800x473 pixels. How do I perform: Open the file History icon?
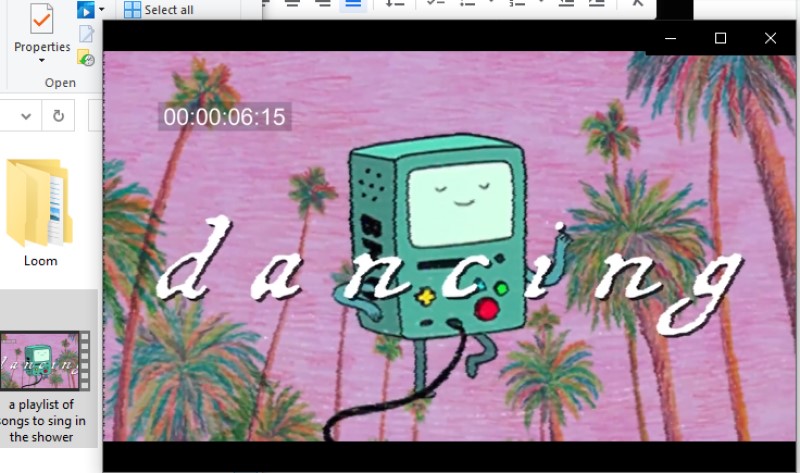coord(86,57)
